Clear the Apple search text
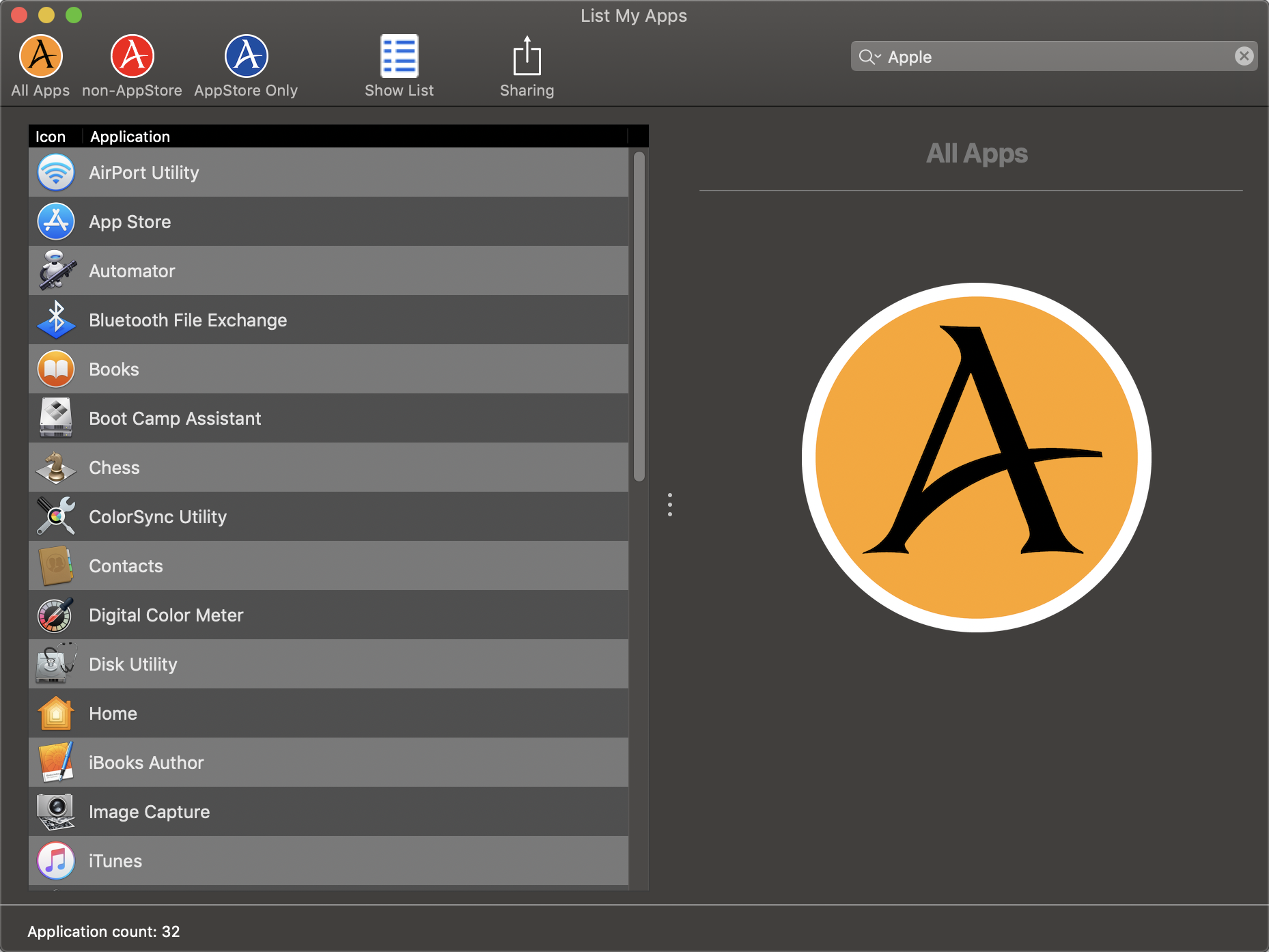This screenshot has width=1269, height=952. (1244, 56)
